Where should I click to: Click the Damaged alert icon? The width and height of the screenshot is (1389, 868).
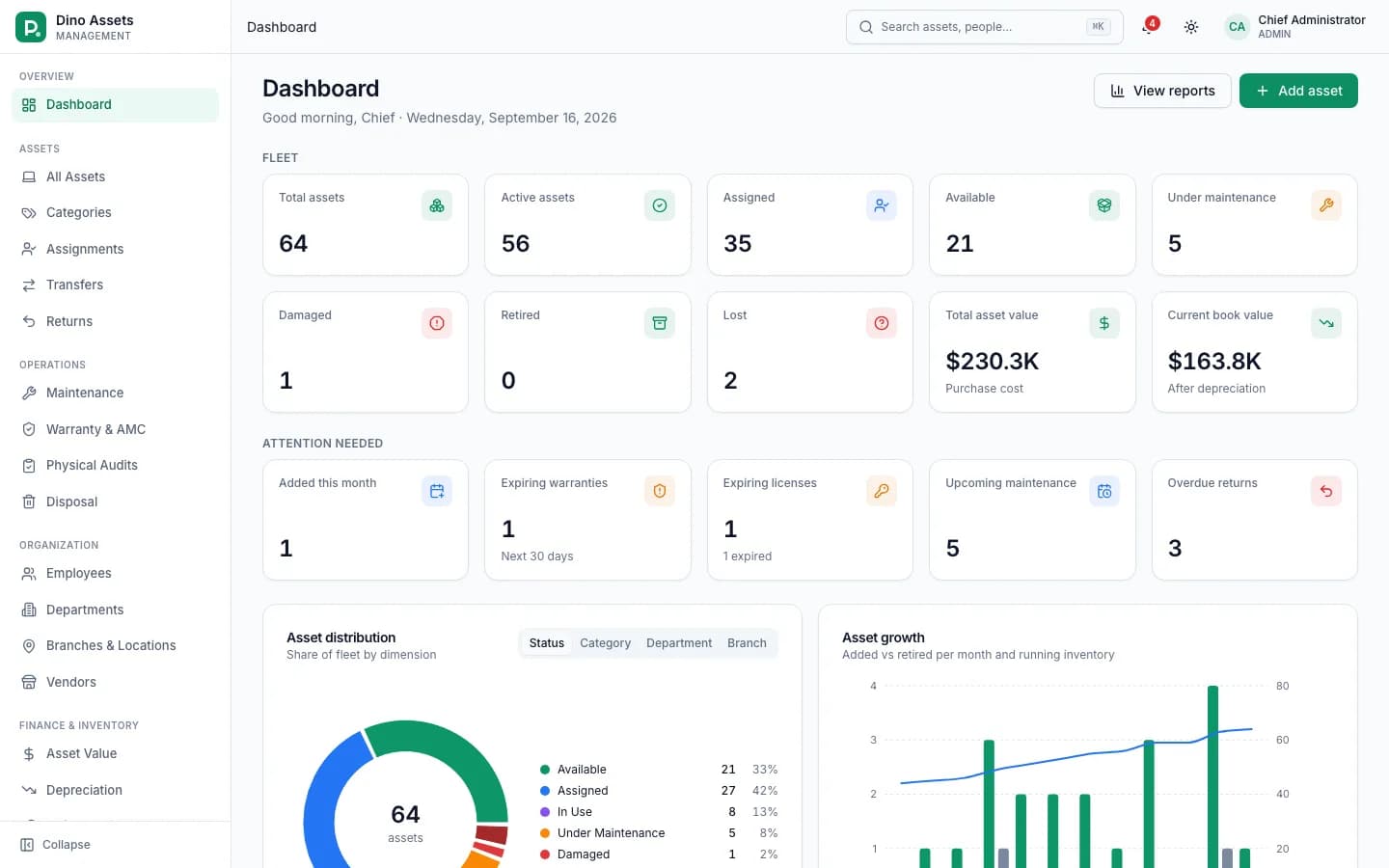pos(437,323)
